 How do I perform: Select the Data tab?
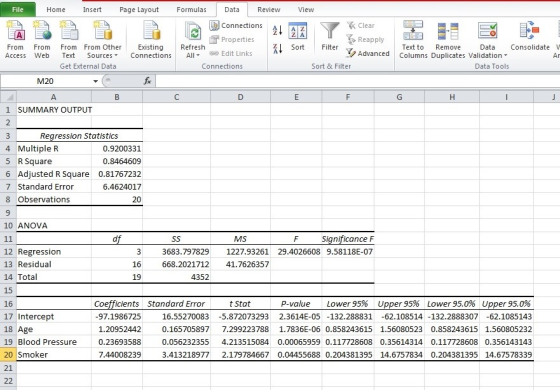pyautogui.click(x=232, y=10)
